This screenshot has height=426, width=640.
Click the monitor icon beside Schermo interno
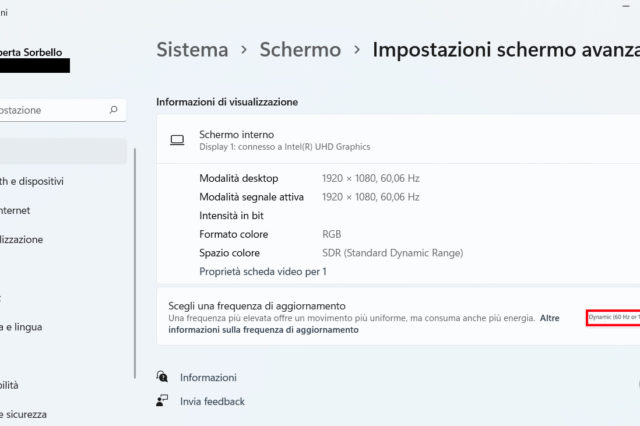[177, 140]
